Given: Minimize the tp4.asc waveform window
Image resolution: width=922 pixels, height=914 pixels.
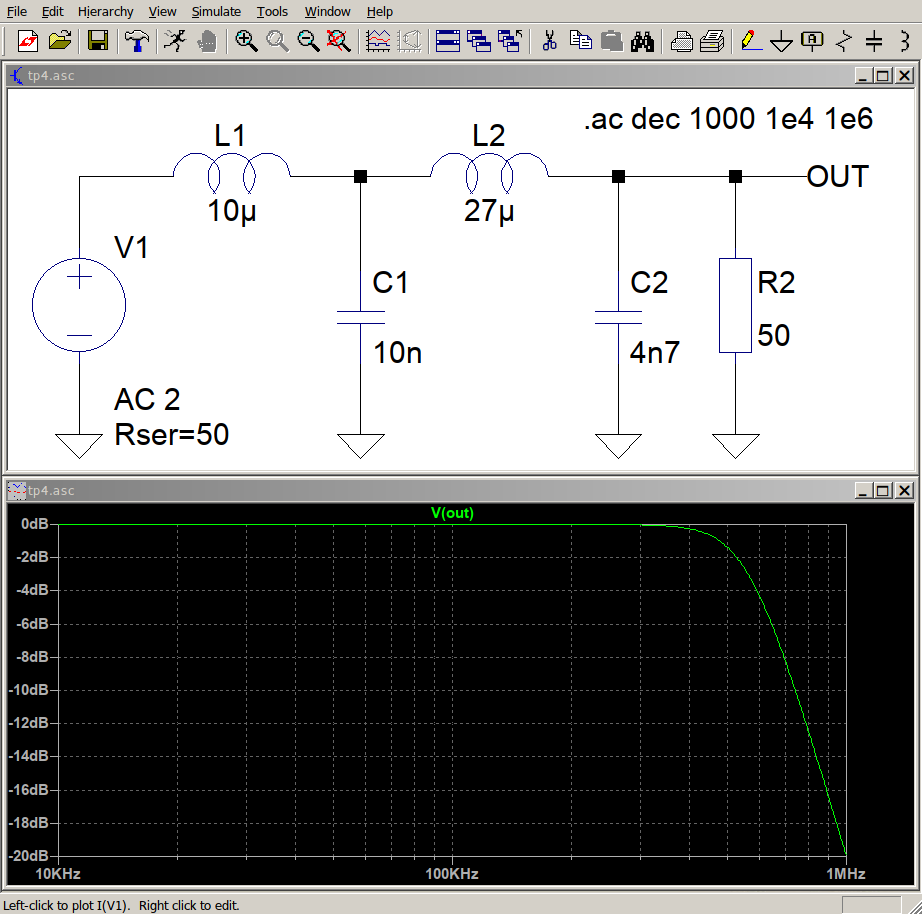Looking at the screenshot, I should 863,490.
